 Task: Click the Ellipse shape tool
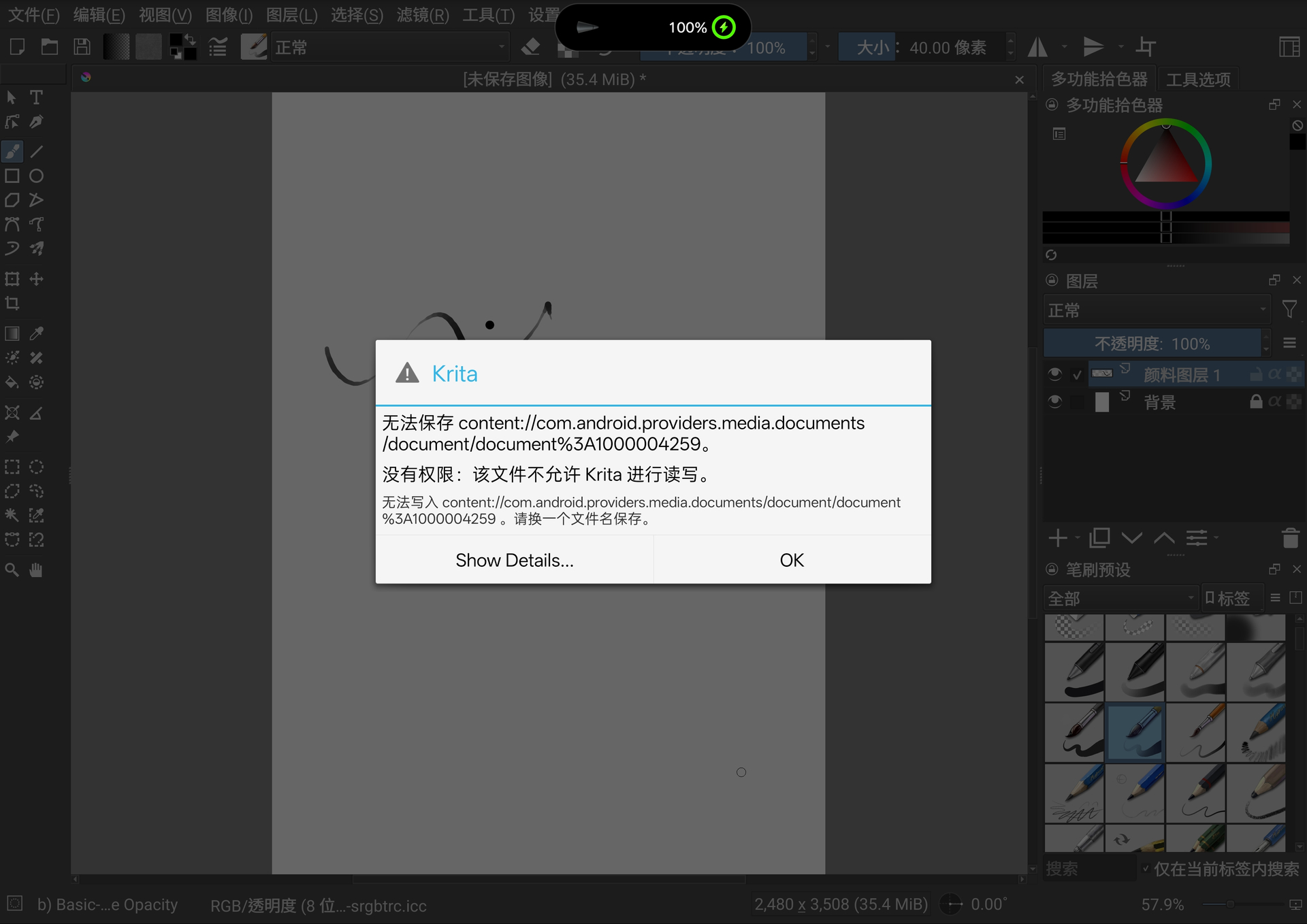(37, 176)
